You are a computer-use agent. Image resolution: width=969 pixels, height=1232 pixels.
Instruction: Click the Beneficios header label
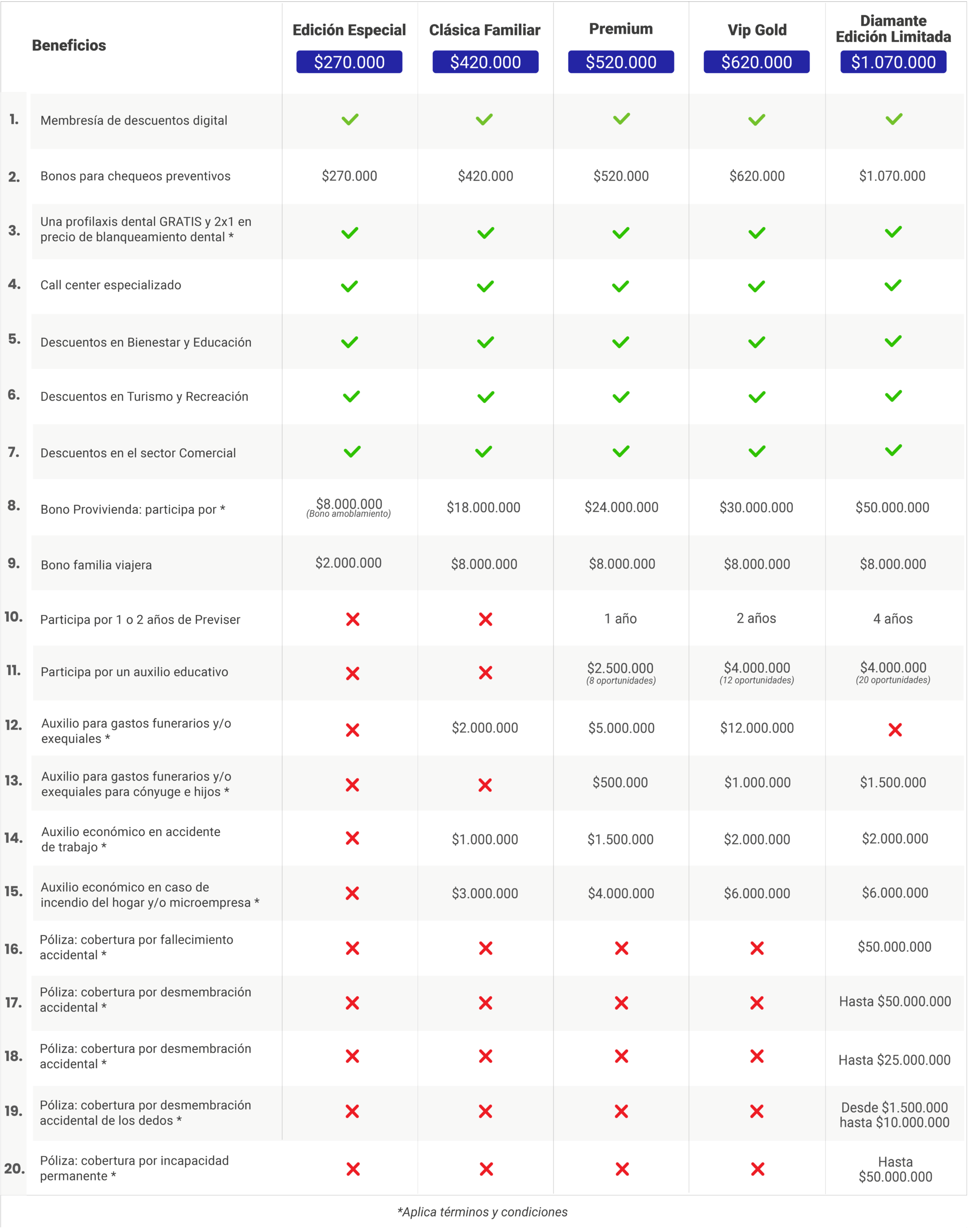coord(69,45)
